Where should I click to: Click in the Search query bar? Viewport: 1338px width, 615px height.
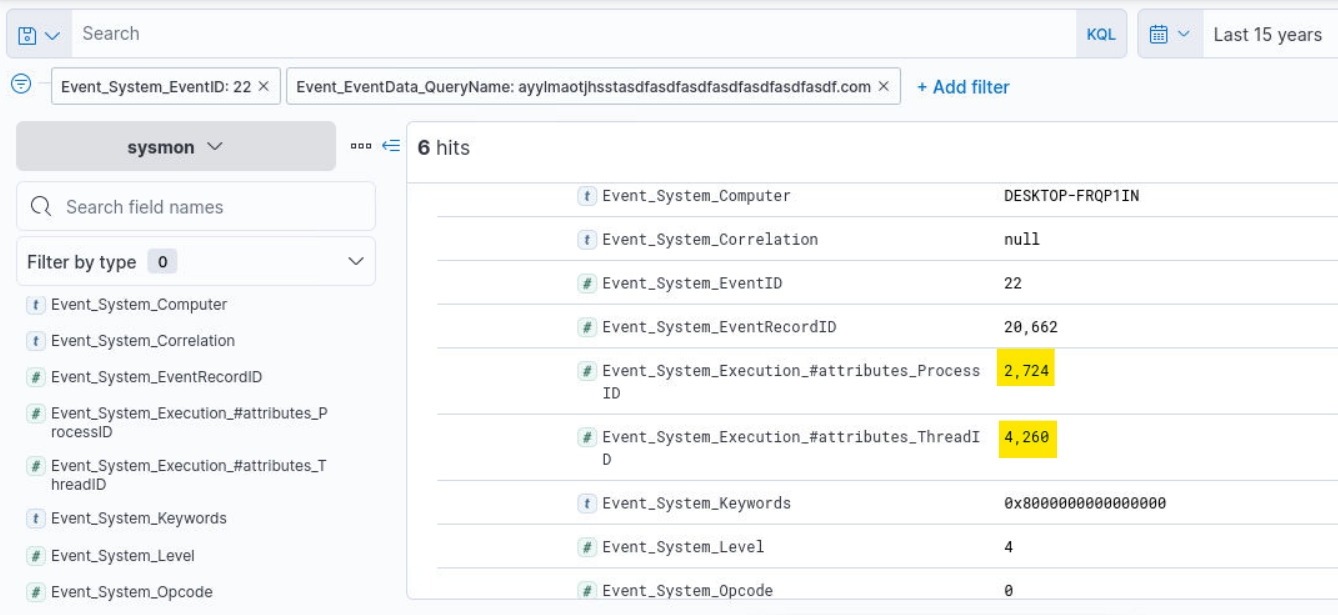[x=570, y=34]
